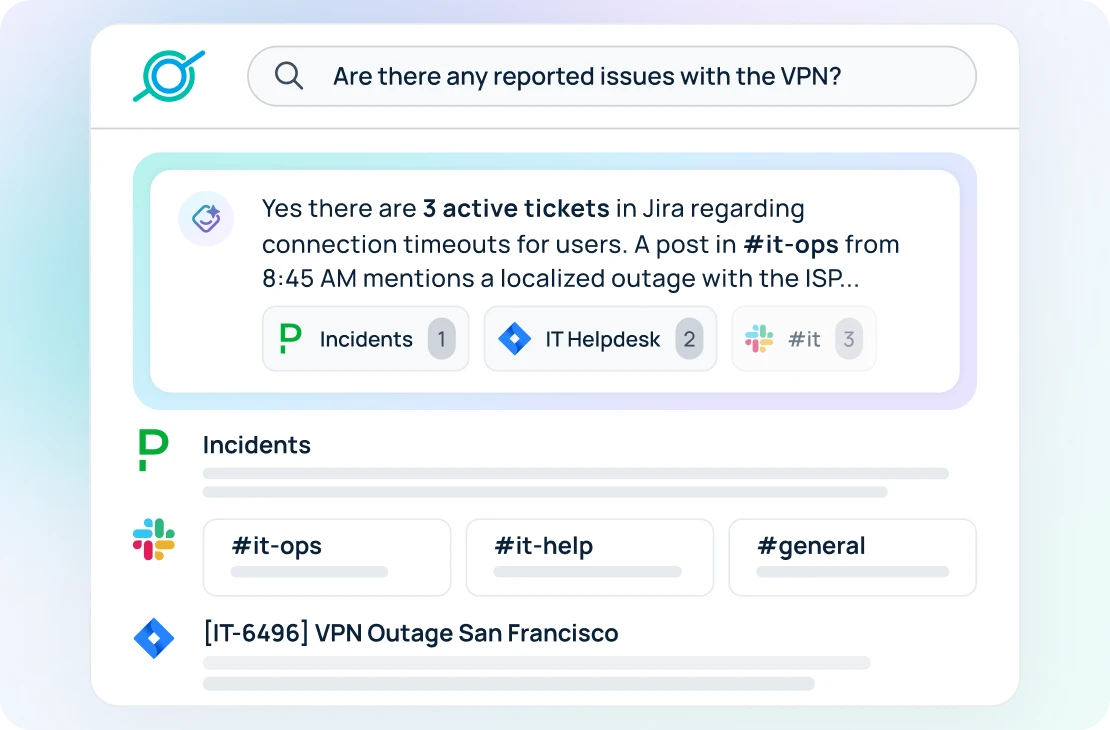Screen dimensions: 1110x730
Task: Click the Jira icon on the IT Helpdesk chip
Action: 514,339
